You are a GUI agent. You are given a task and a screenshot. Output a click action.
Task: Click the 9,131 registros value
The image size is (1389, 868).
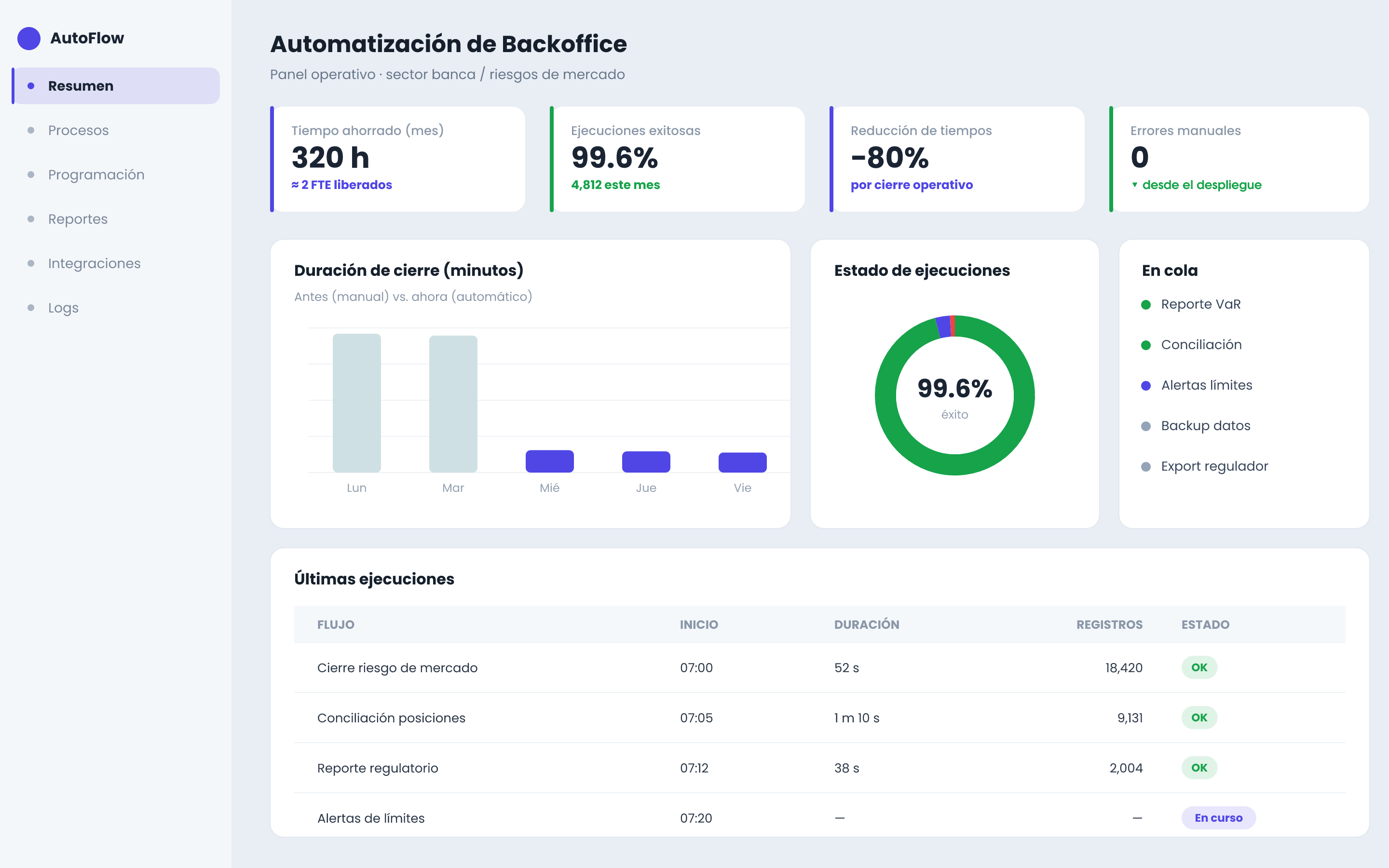(1130, 718)
